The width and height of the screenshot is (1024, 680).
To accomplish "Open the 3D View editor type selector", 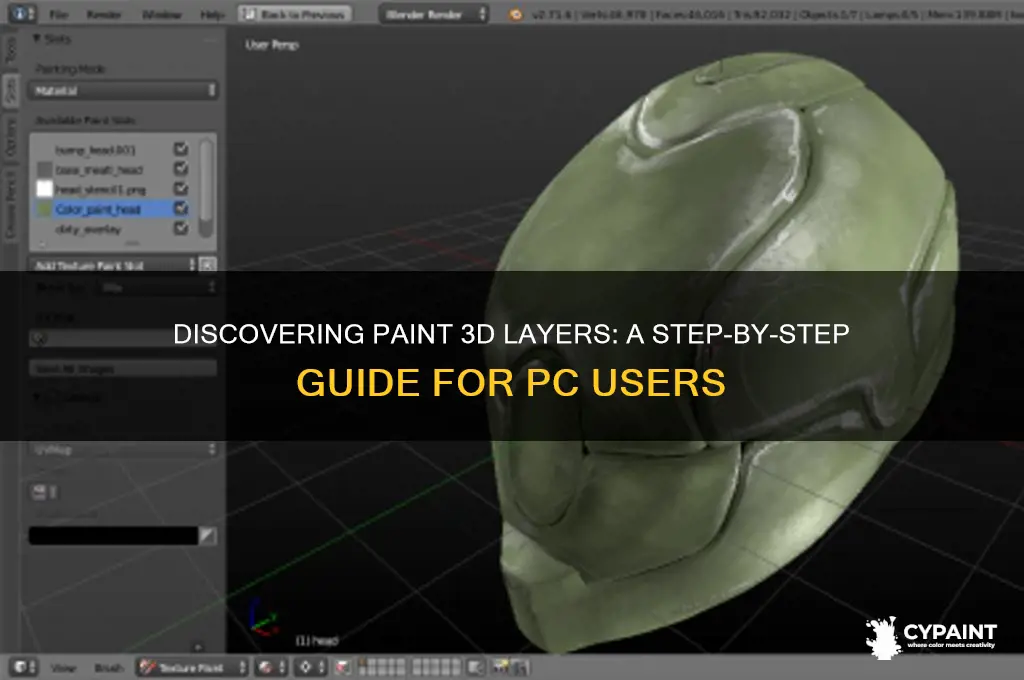I will 25,668.
